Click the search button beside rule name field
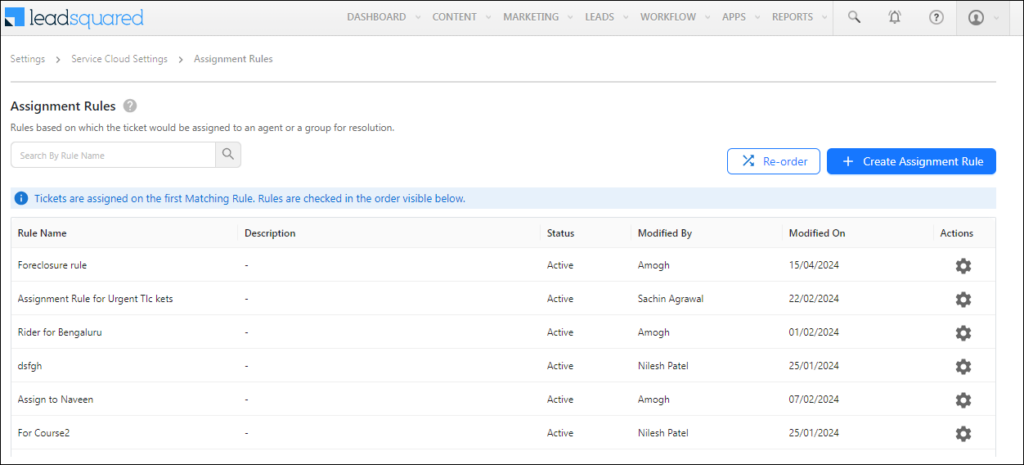Viewport: 1024px width, 465px height. point(228,155)
